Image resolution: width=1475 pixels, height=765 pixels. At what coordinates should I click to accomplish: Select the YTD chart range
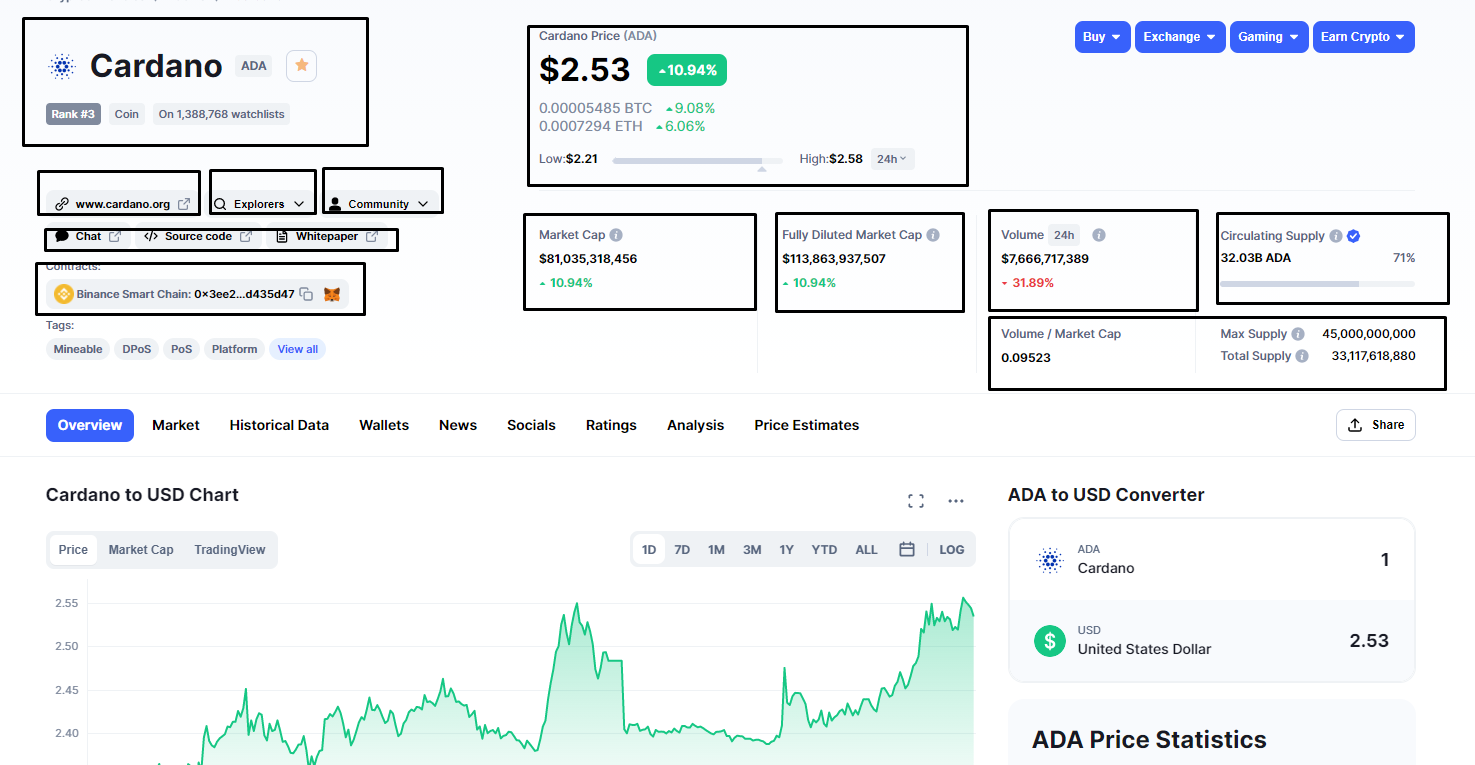click(824, 549)
